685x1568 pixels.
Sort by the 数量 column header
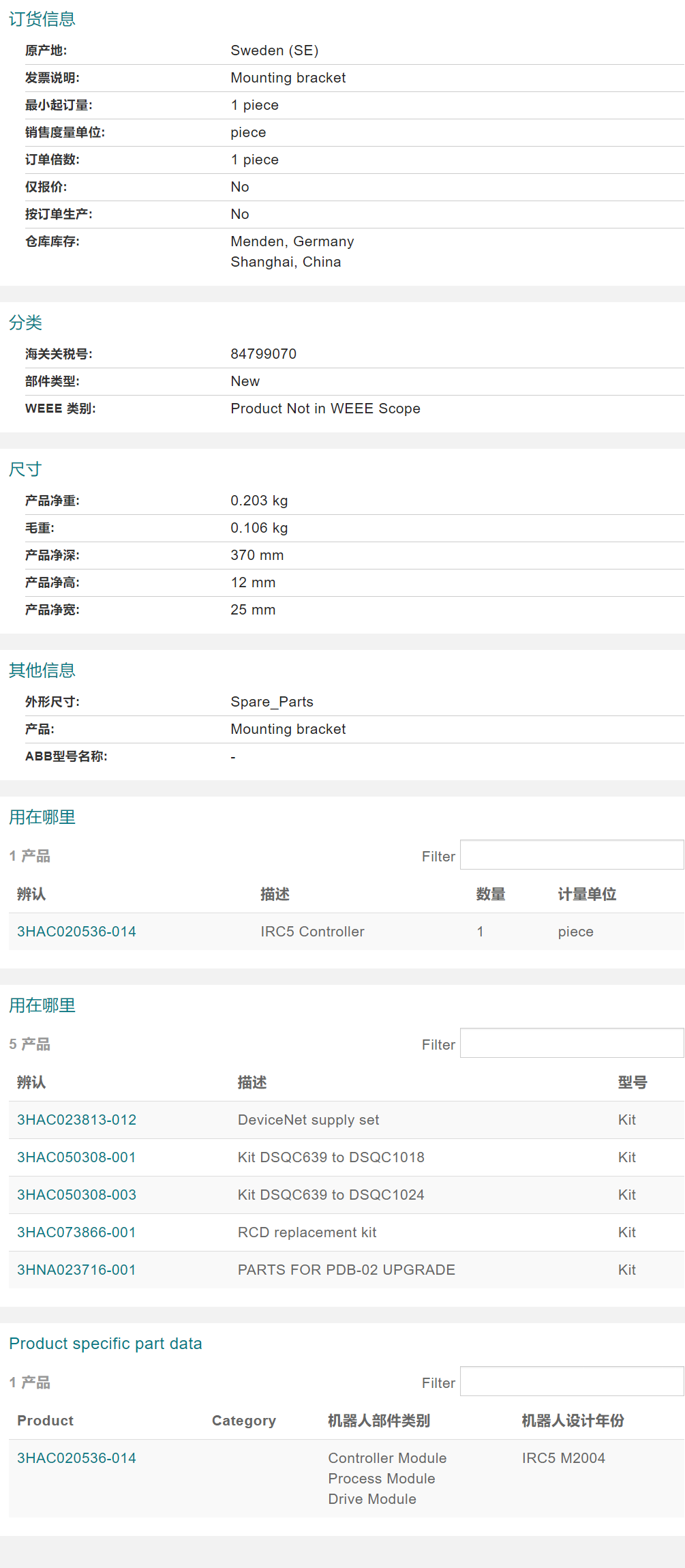(491, 894)
